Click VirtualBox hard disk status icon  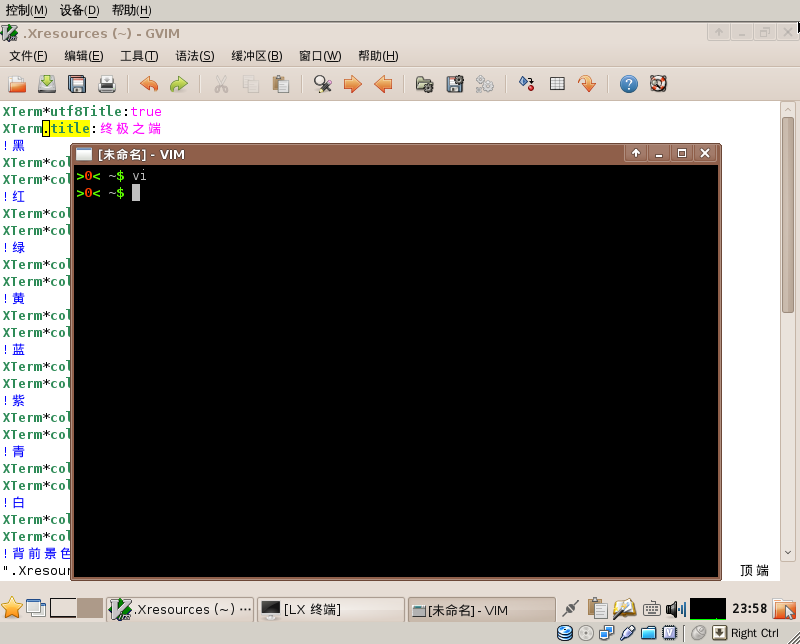[565, 633]
